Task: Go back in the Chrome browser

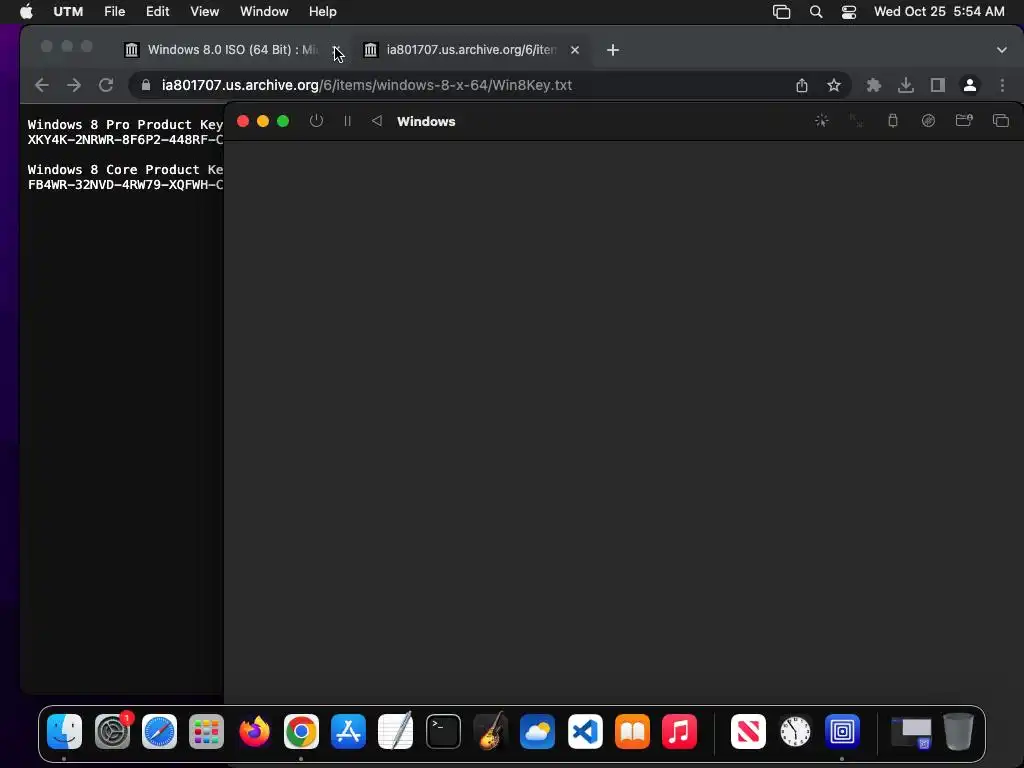Action: coord(42,85)
